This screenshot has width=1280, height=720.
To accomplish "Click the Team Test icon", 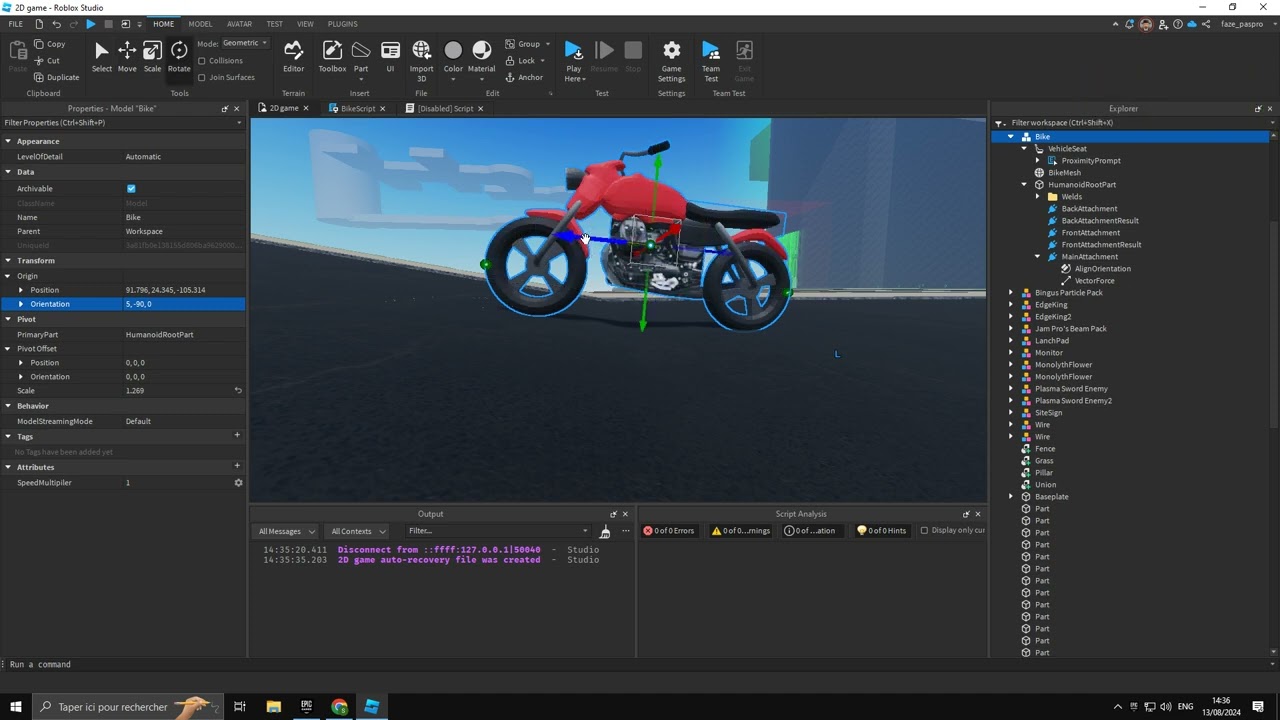I will [x=711, y=57].
